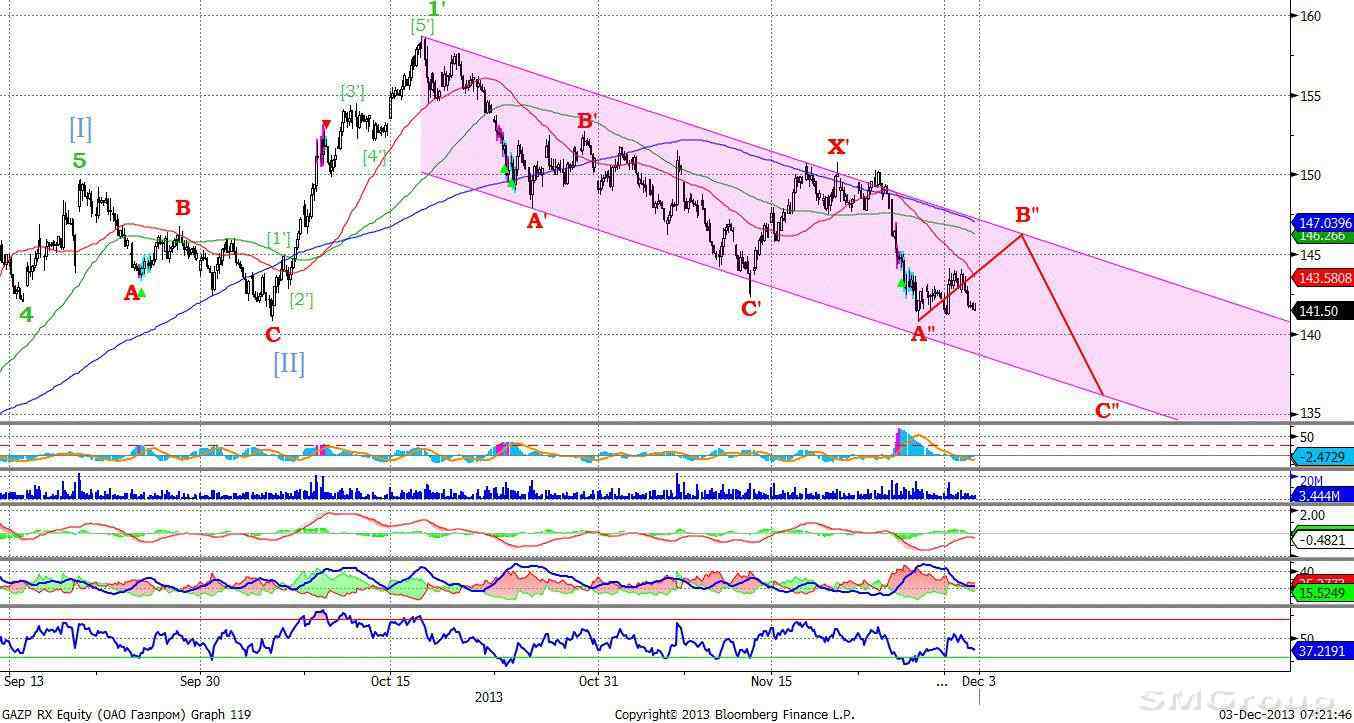Click the green triangle marker left of A''
1354x723 pixels.
click(x=902, y=285)
